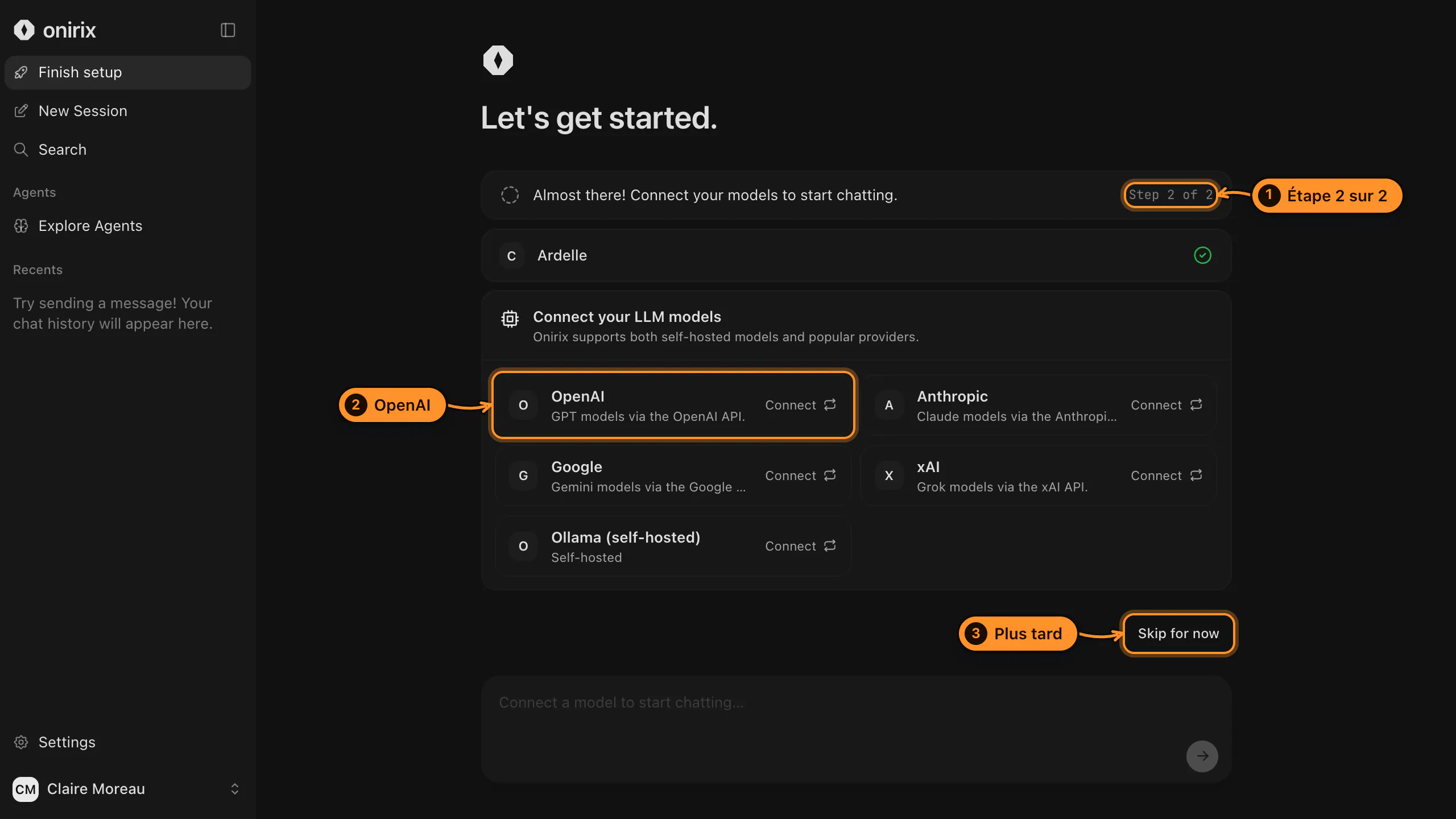
Task: Click the O badge on Ollama card
Action: click(x=523, y=546)
